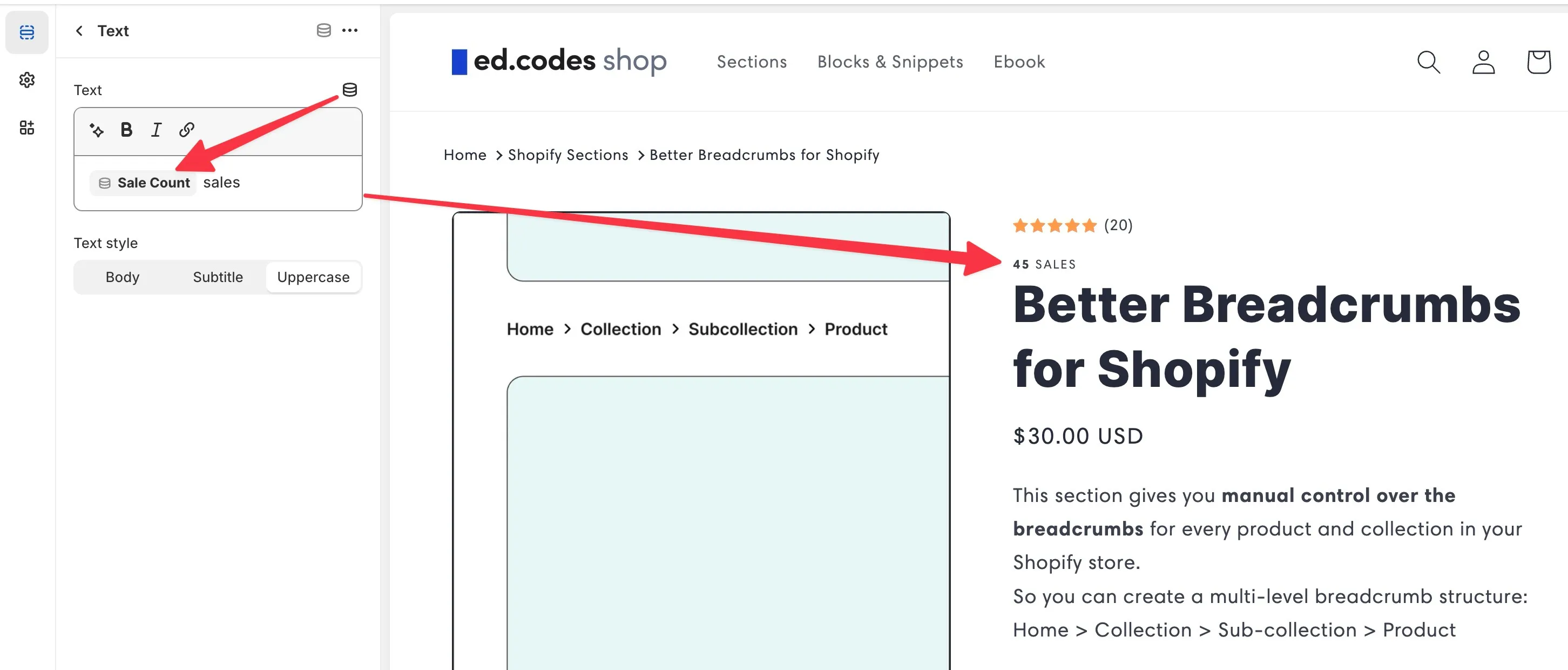
Task: Open the shopping cart icon
Action: coord(1539,62)
